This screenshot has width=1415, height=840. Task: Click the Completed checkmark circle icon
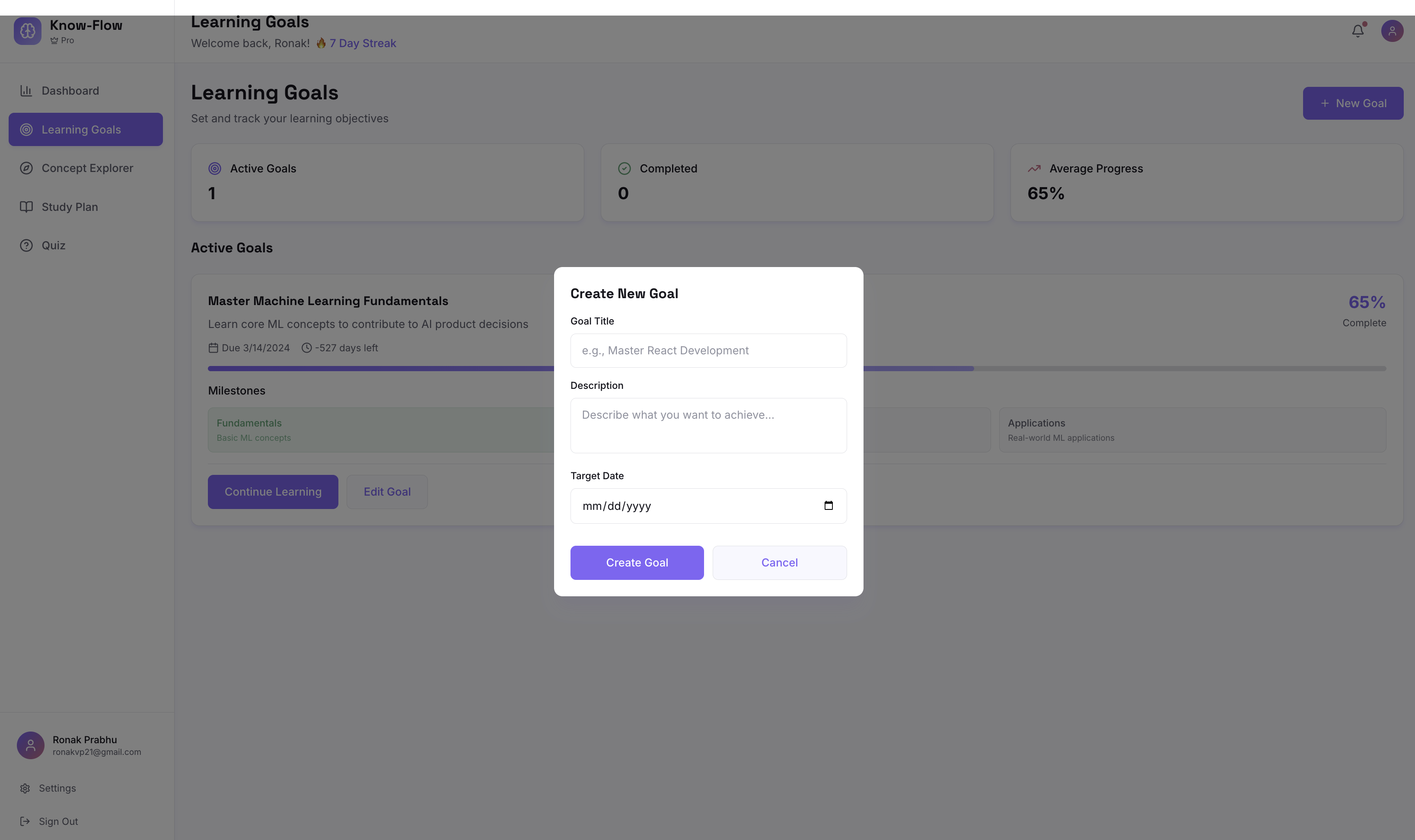tap(624, 169)
